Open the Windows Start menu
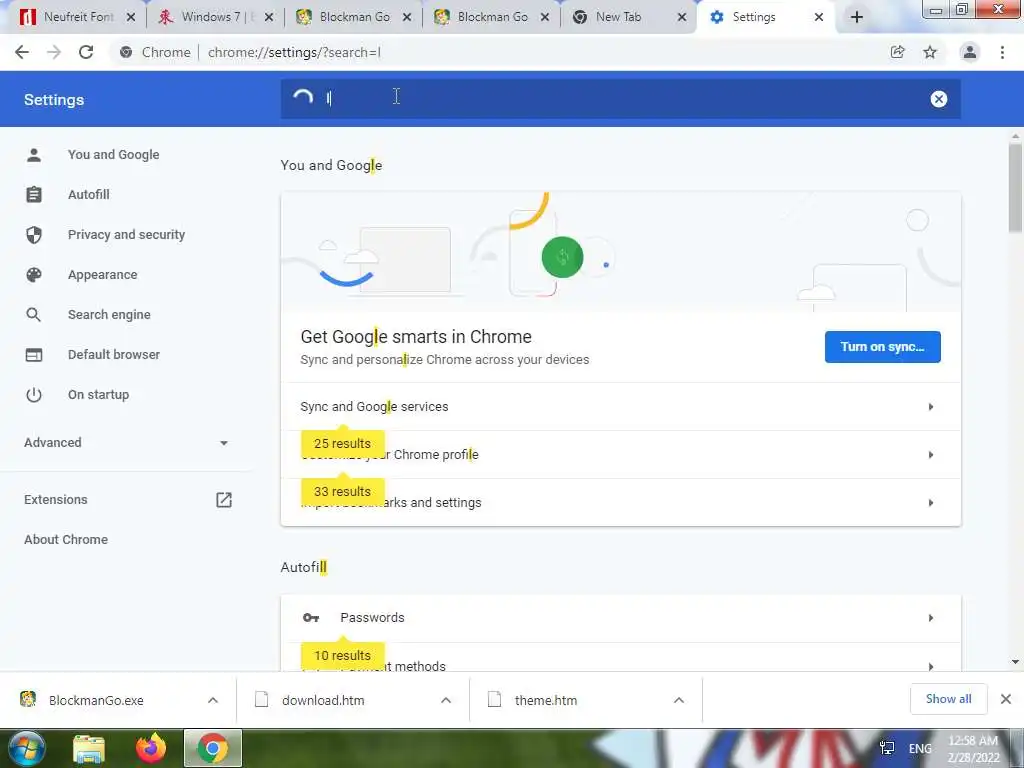 click(x=26, y=748)
